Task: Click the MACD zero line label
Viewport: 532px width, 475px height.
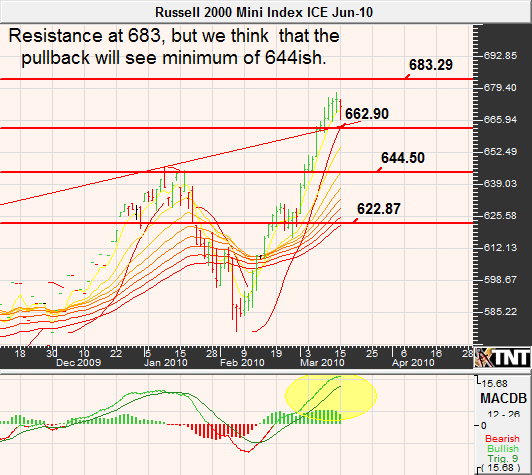Action: pyautogui.click(x=483, y=425)
